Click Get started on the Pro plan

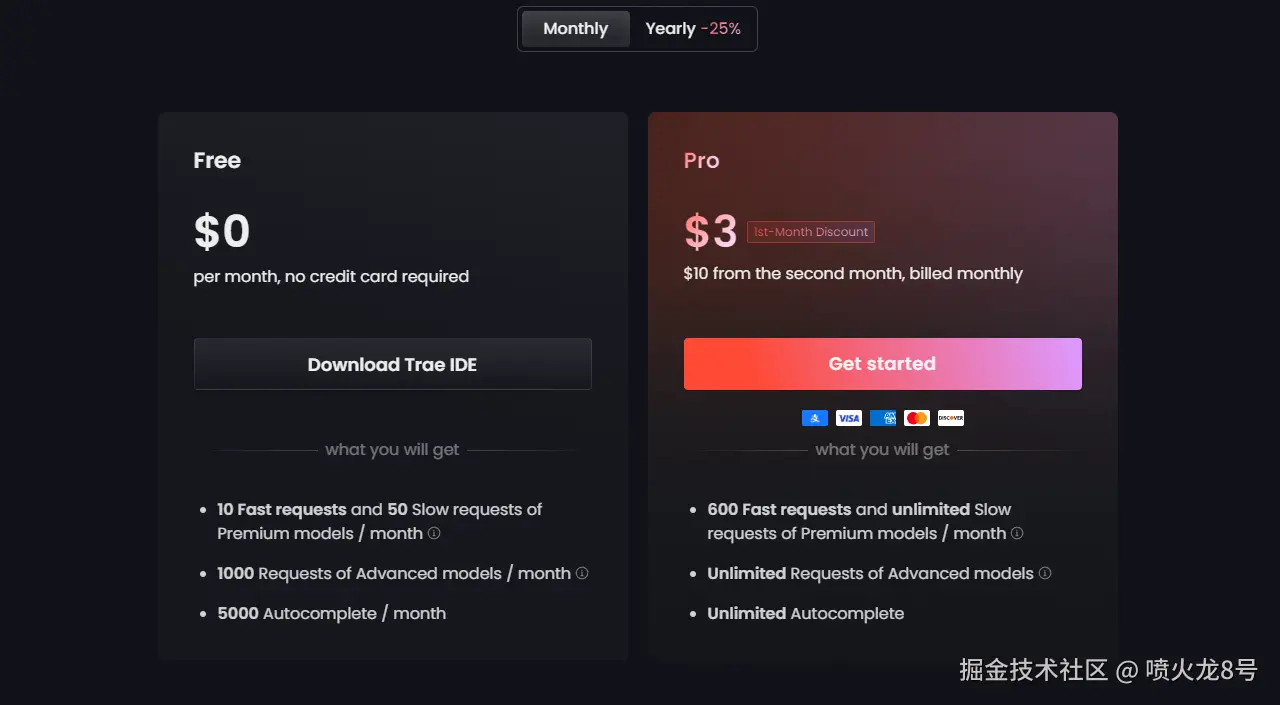[882, 363]
